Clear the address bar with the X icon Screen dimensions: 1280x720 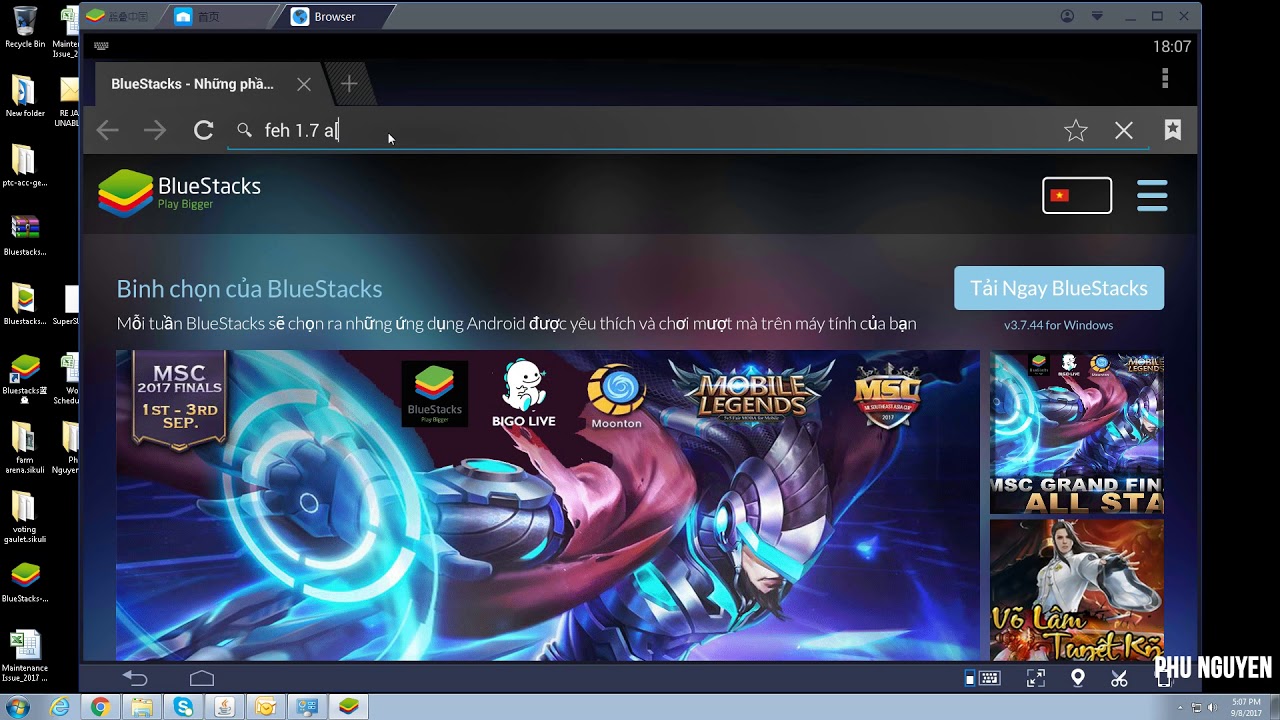[x=1124, y=131]
